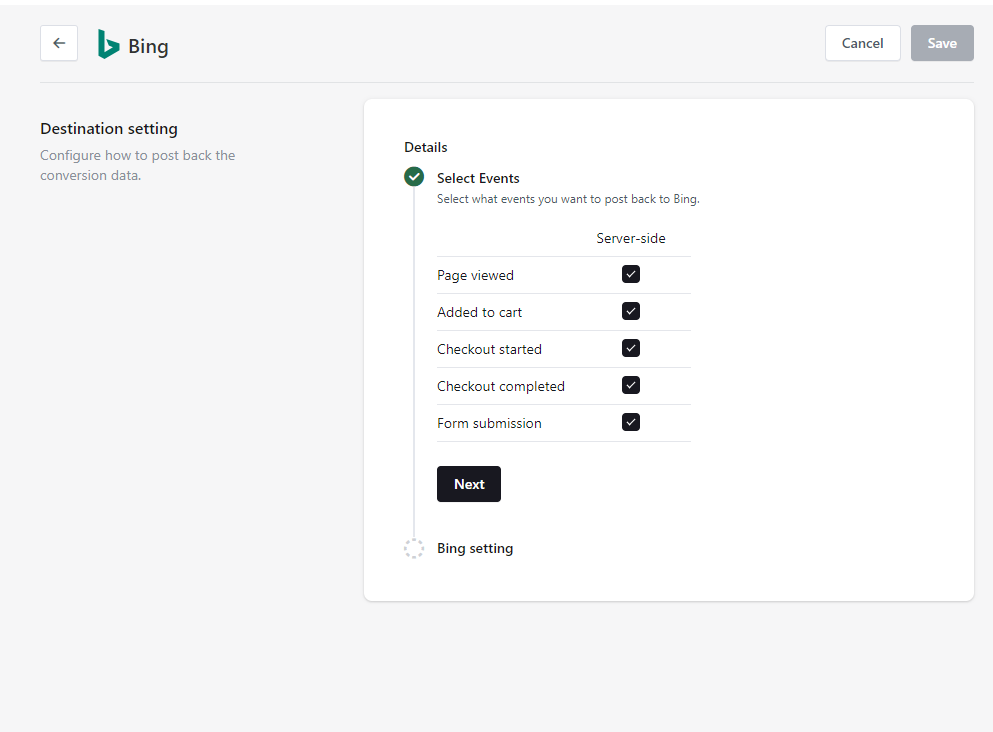This screenshot has height=732, width=993.
Task: Click the green checkmark beside Select Events
Action: tap(414, 176)
